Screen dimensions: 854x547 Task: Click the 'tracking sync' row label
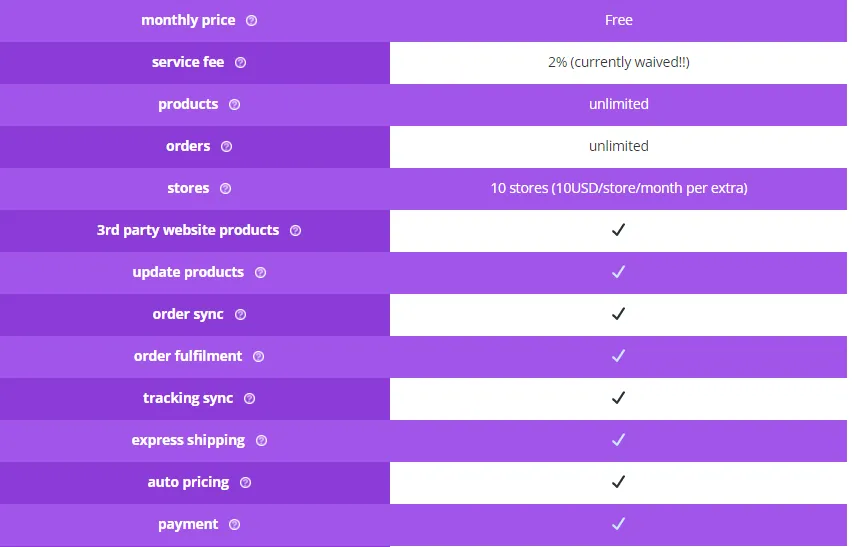tap(188, 398)
